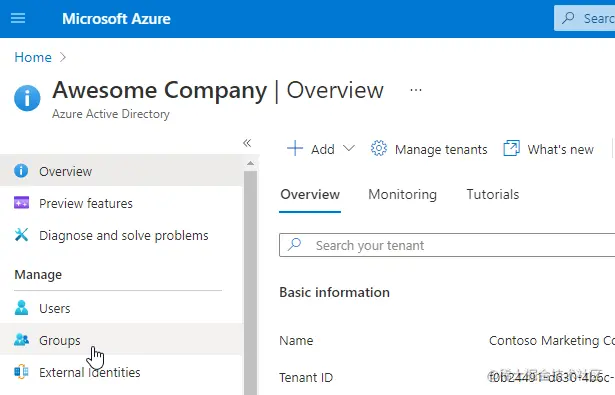The height and width of the screenshot is (395, 615).
Task: Click the breadcrumb chevron after Home
Action: [x=63, y=57]
